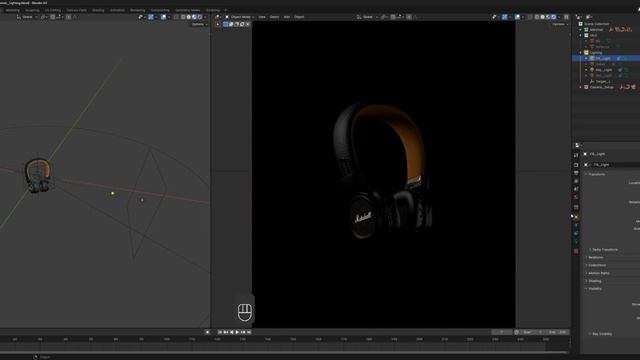Open Select menu in middle viewport header
Viewport: 640px width, 360px height.
[x=274, y=17]
